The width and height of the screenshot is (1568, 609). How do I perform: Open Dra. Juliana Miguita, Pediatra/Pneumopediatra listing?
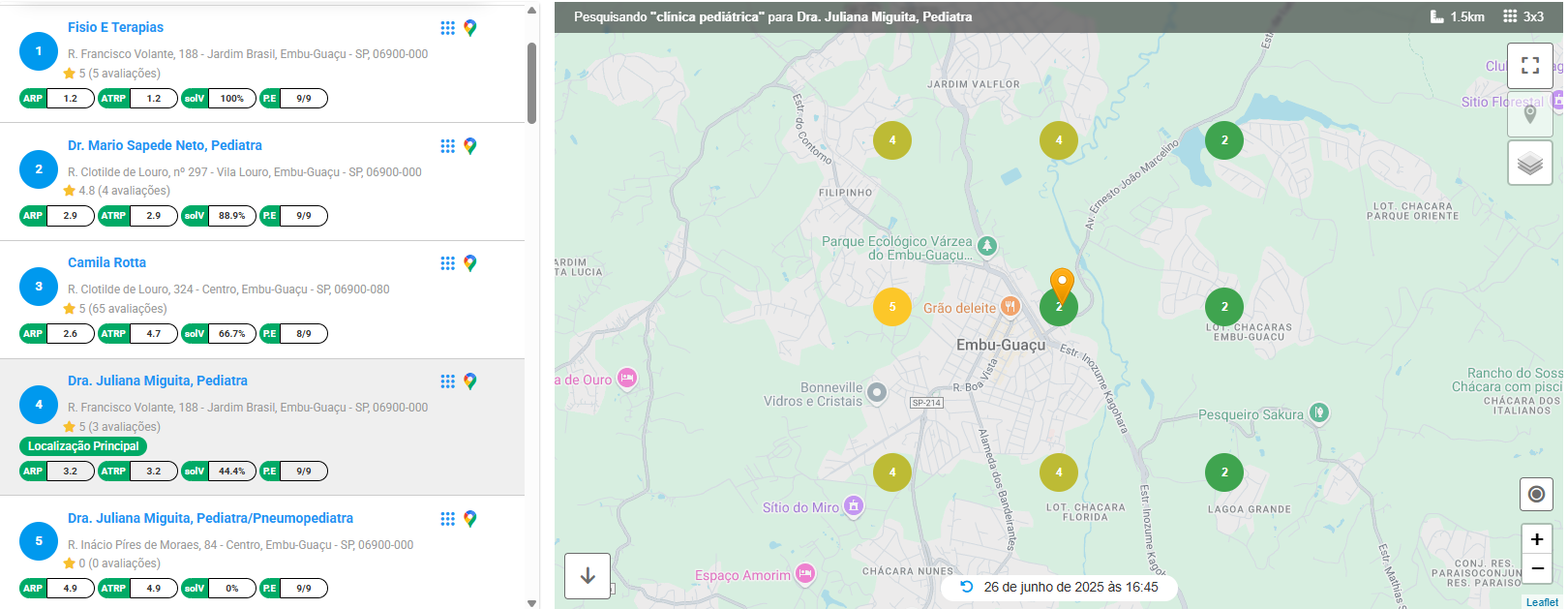click(210, 518)
